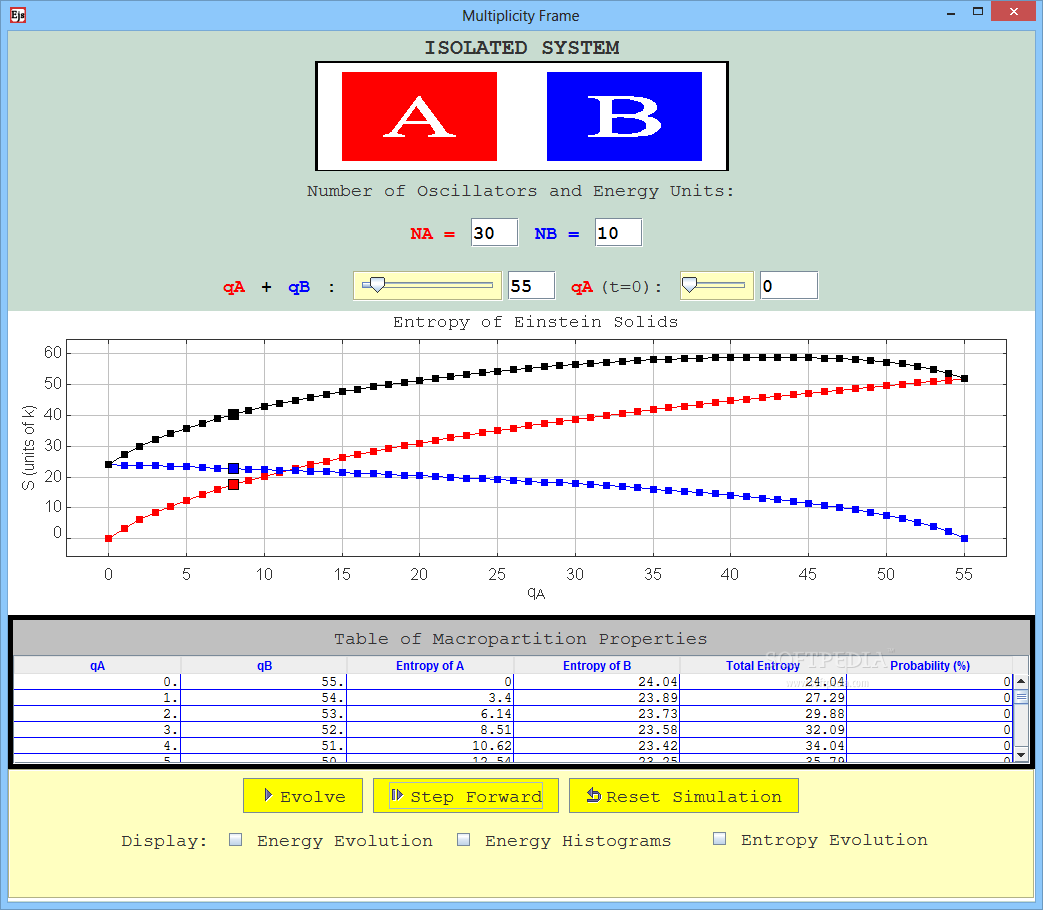The image size is (1043, 910).
Task: Click the Probability (%) column header
Action: tap(930, 665)
